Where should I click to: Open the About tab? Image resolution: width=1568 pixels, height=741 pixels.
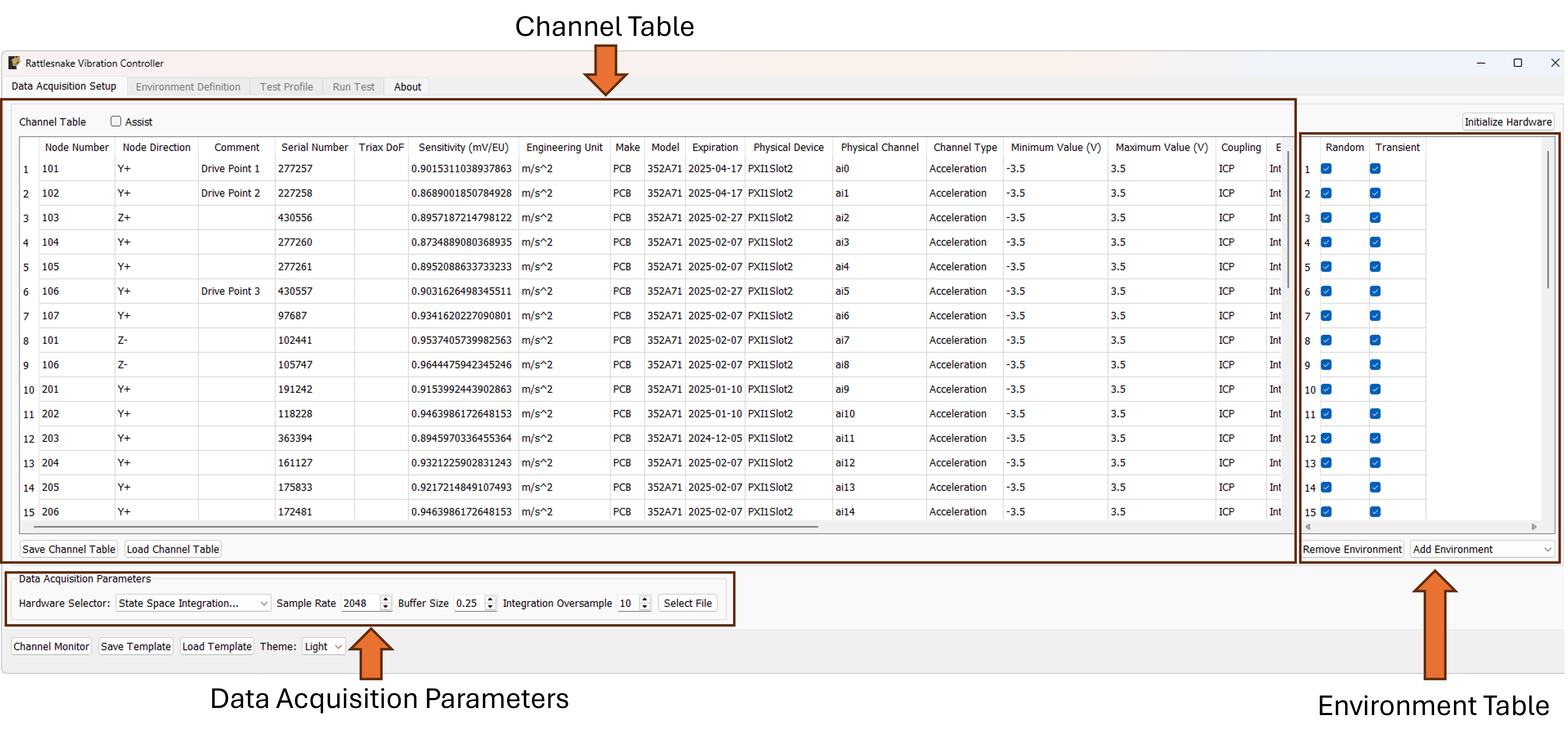point(407,87)
